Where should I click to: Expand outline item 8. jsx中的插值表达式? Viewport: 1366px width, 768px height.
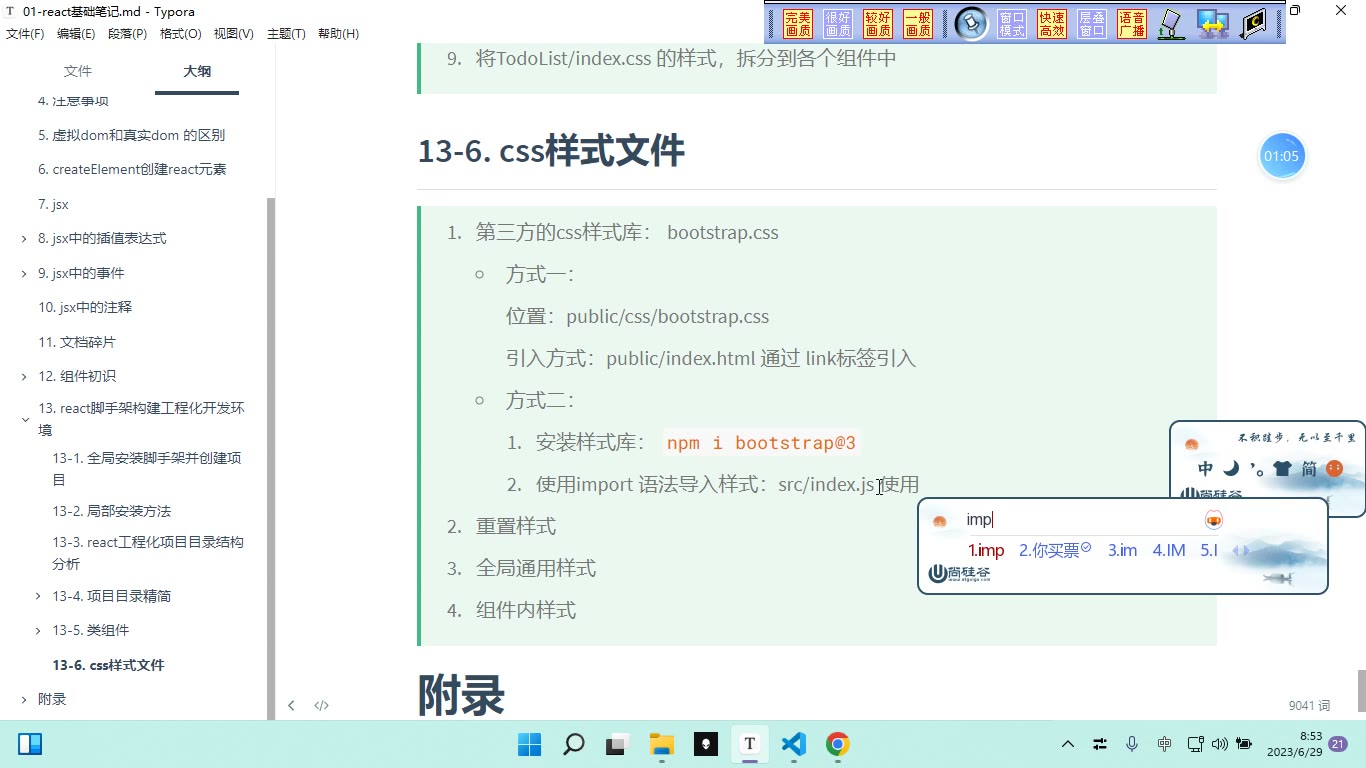24,239
